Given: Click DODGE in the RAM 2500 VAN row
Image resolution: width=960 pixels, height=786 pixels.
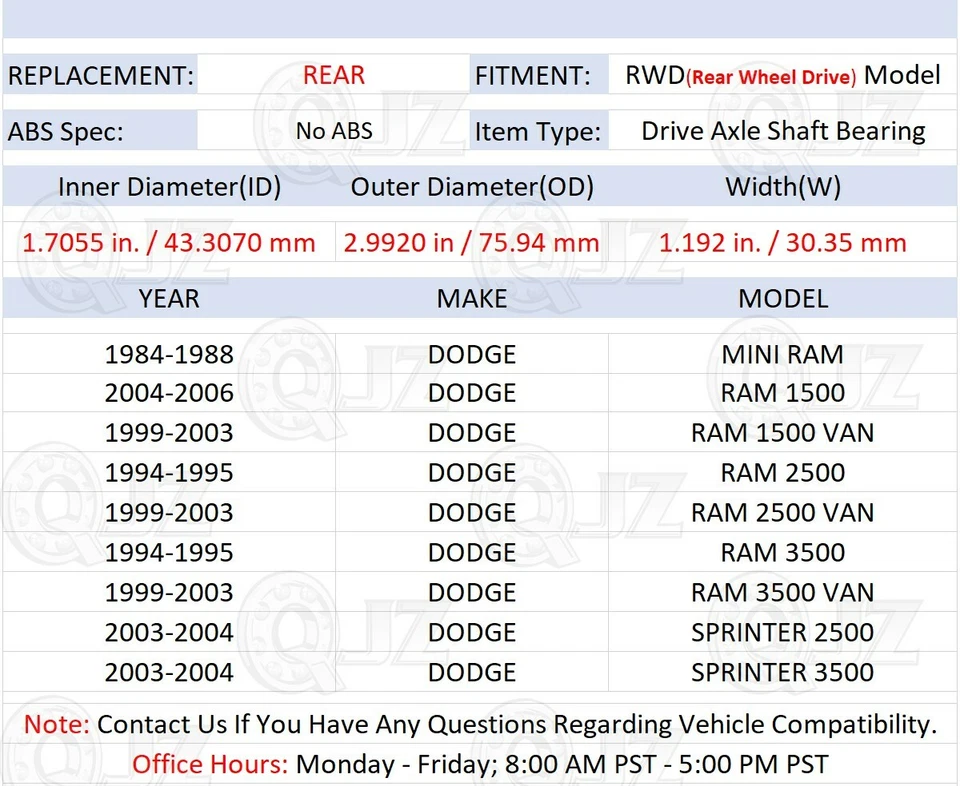Looking at the screenshot, I should 472,512.
